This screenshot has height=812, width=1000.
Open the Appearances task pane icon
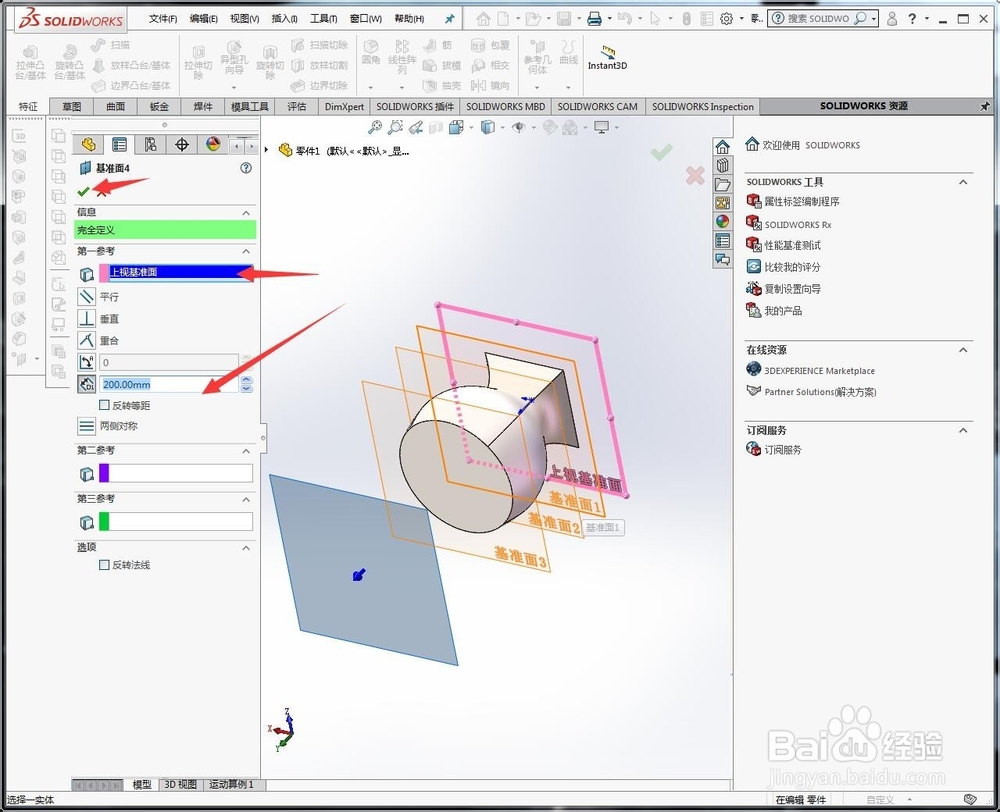[x=722, y=221]
